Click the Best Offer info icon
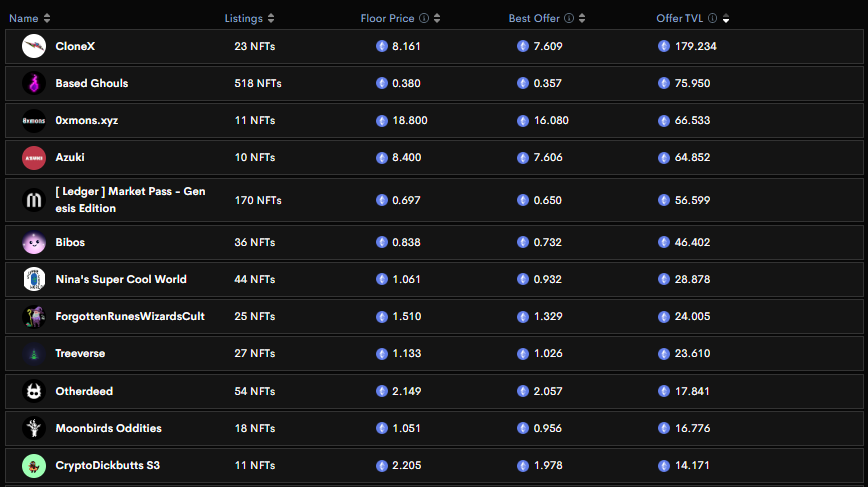This screenshot has height=487, width=868. tap(569, 18)
